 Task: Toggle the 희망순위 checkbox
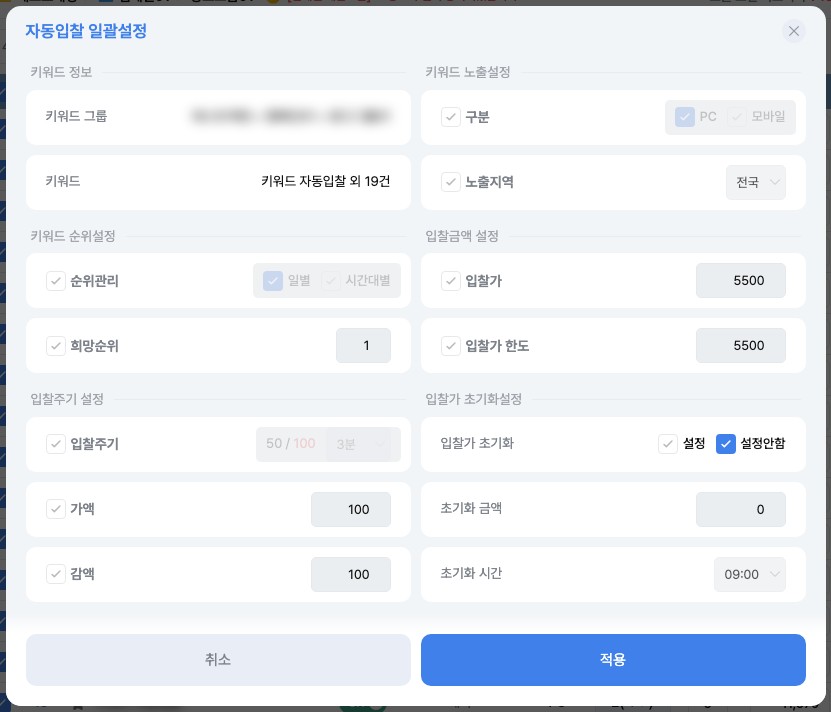point(56,346)
